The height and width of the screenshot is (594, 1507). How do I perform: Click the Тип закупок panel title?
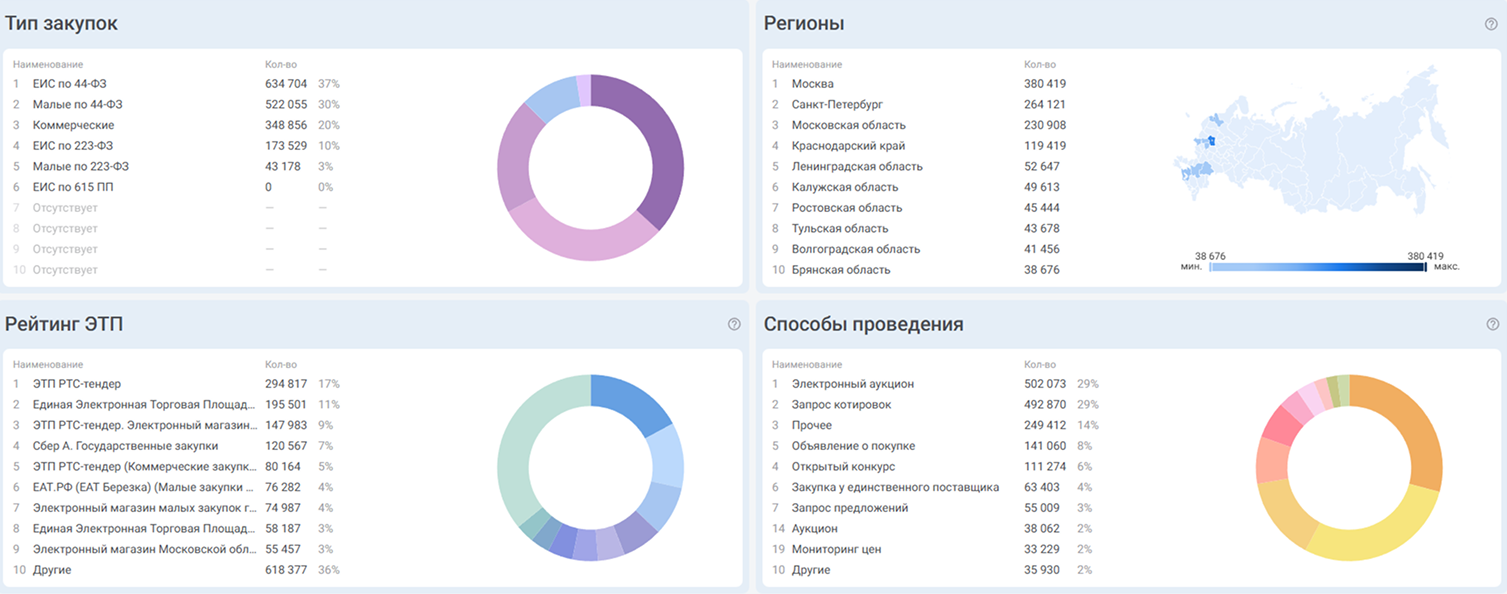click(61, 23)
